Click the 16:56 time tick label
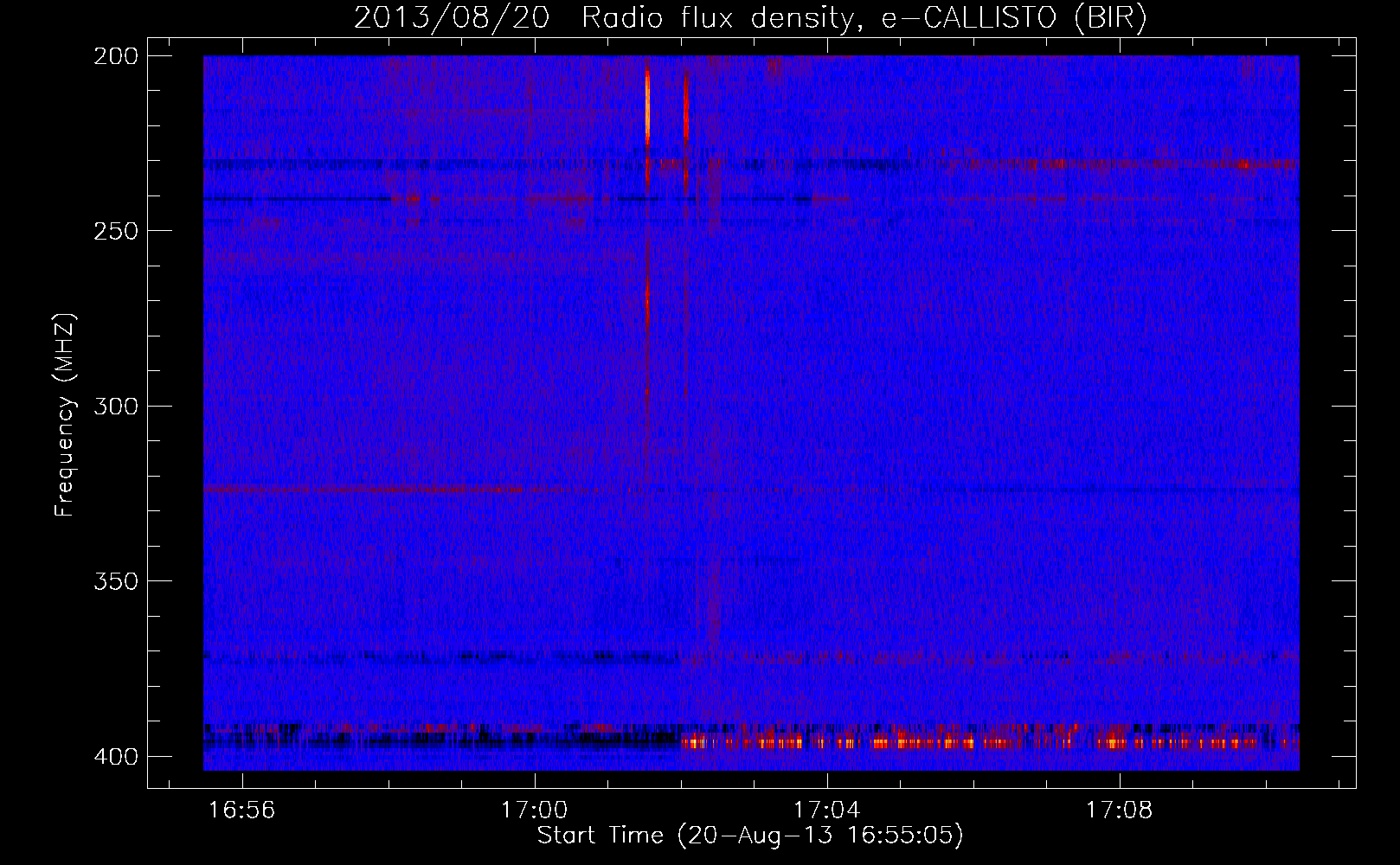1400x865 pixels. pyautogui.click(x=242, y=811)
